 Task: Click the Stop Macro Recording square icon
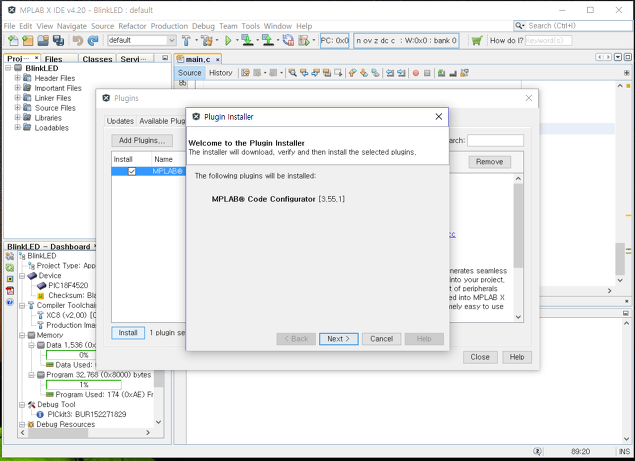pyautogui.click(x=427, y=73)
